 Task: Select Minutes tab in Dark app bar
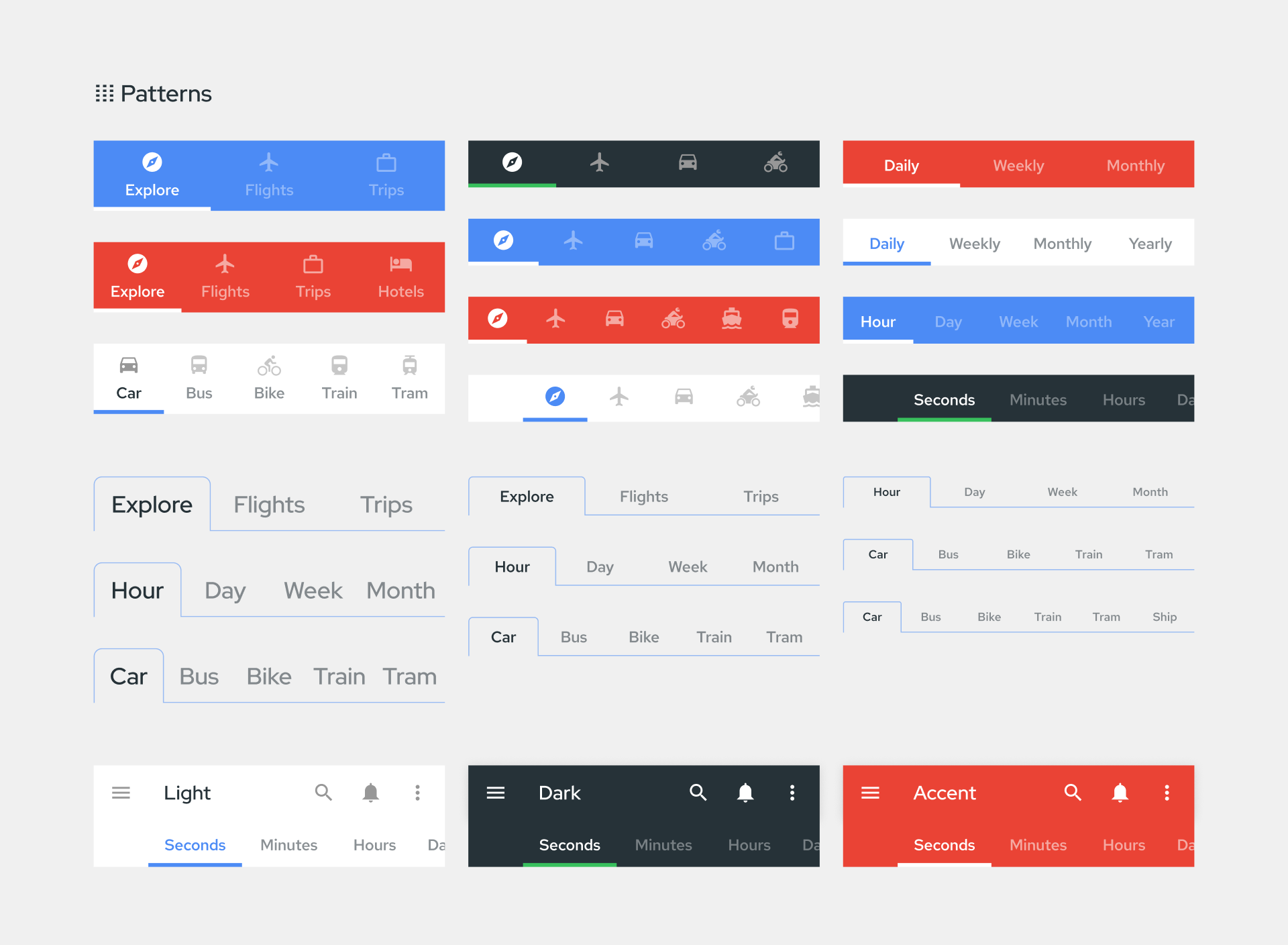pos(663,845)
